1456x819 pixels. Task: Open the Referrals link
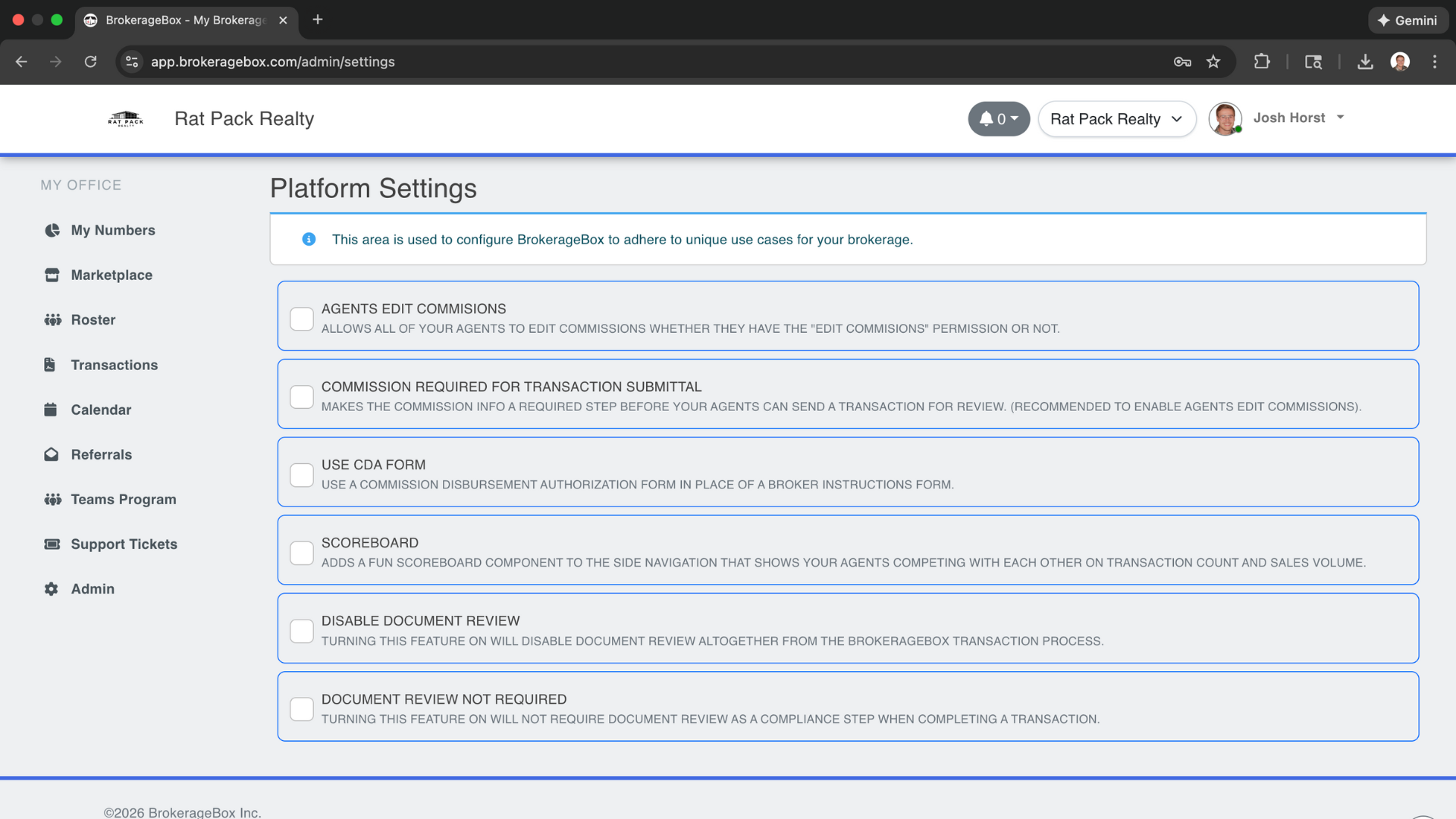tap(102, 454)
